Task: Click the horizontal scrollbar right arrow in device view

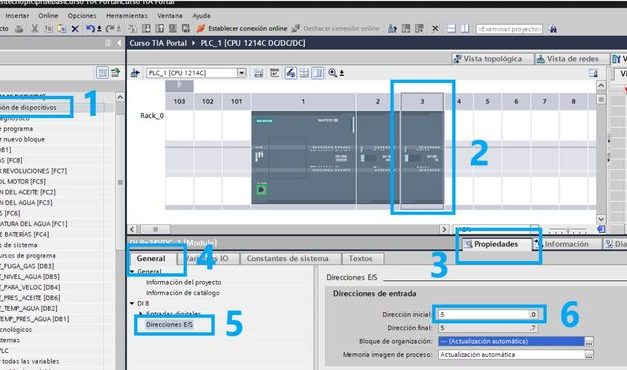Action: pos(444,229)
